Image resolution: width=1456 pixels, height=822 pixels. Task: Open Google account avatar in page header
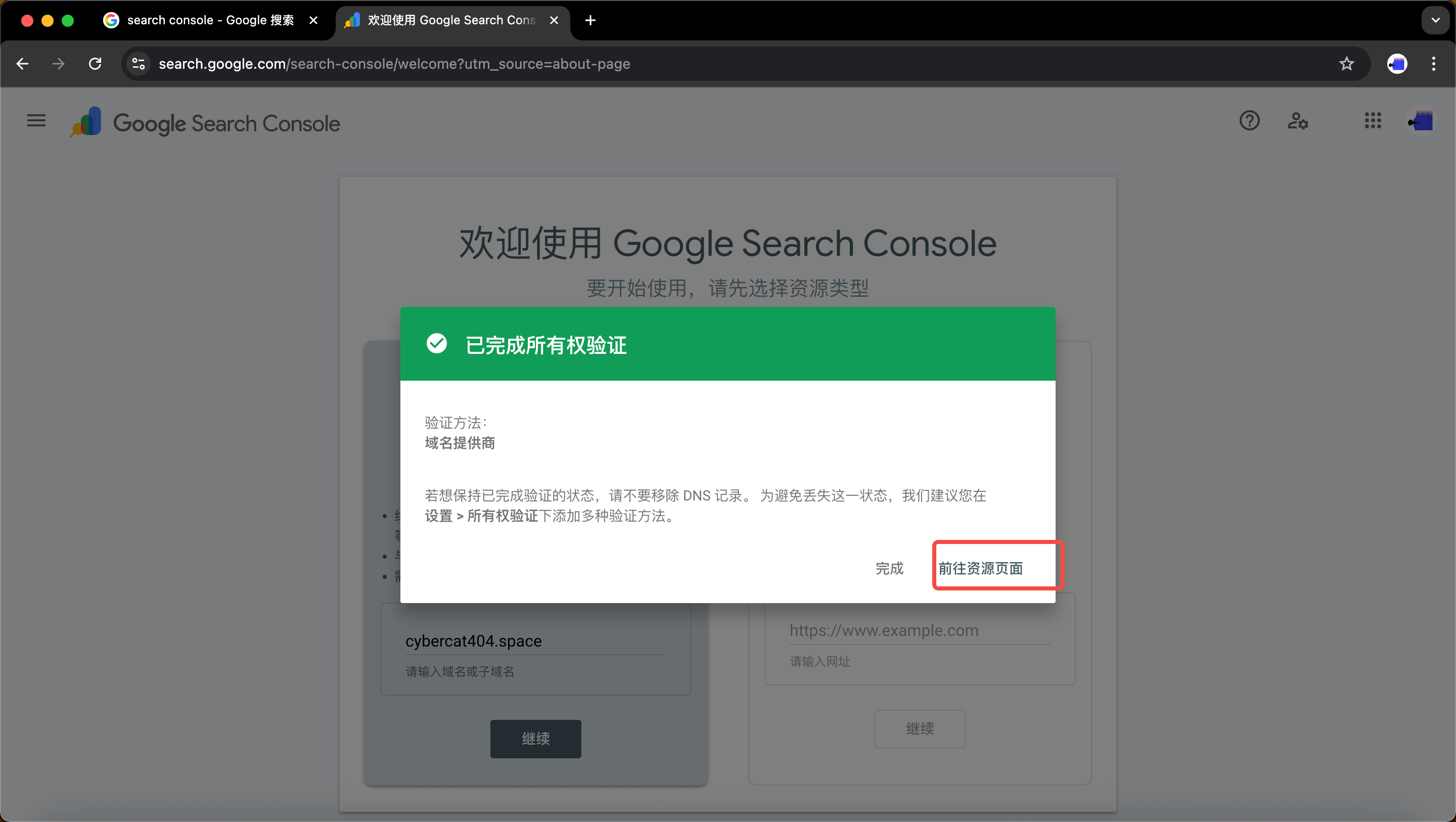1421,121
